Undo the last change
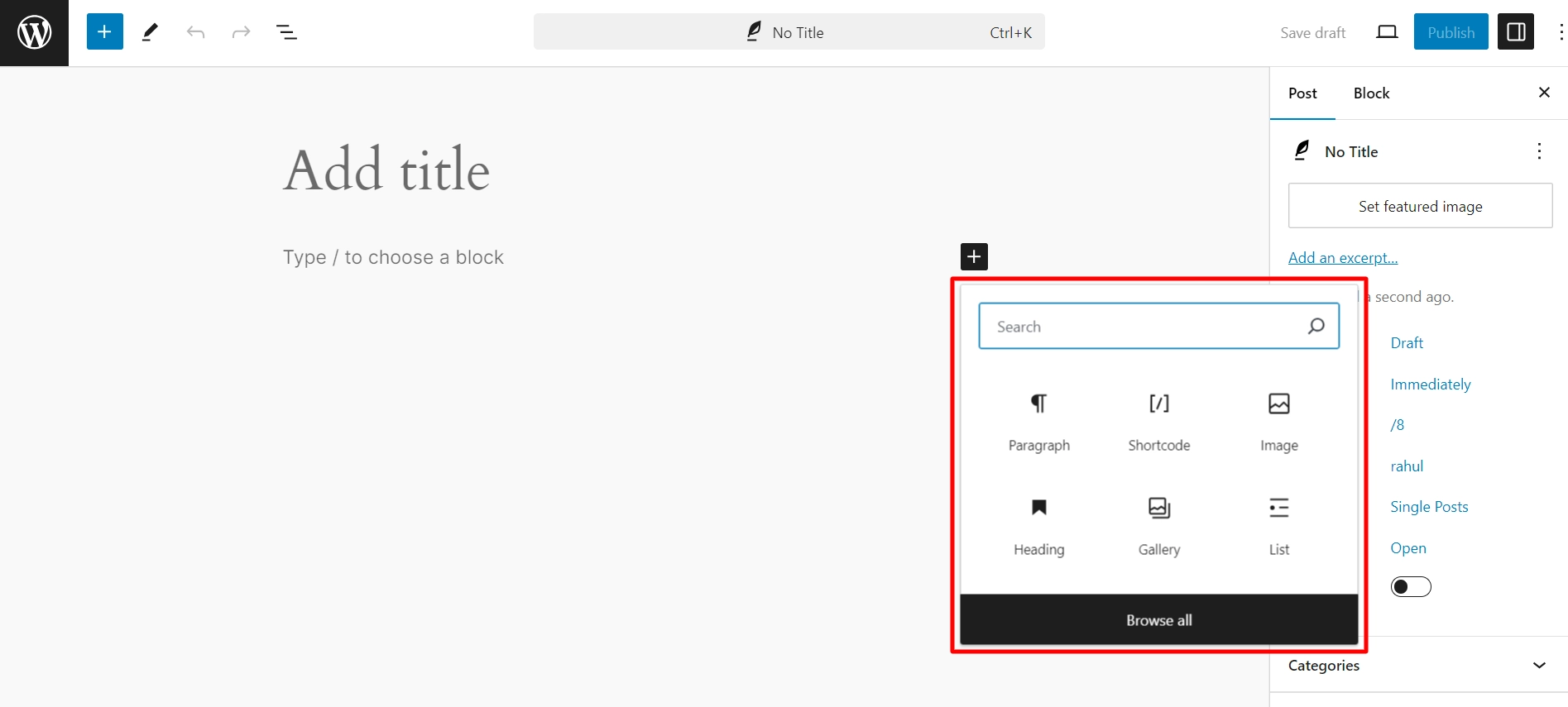1568x707 pixels. point(196,32)
